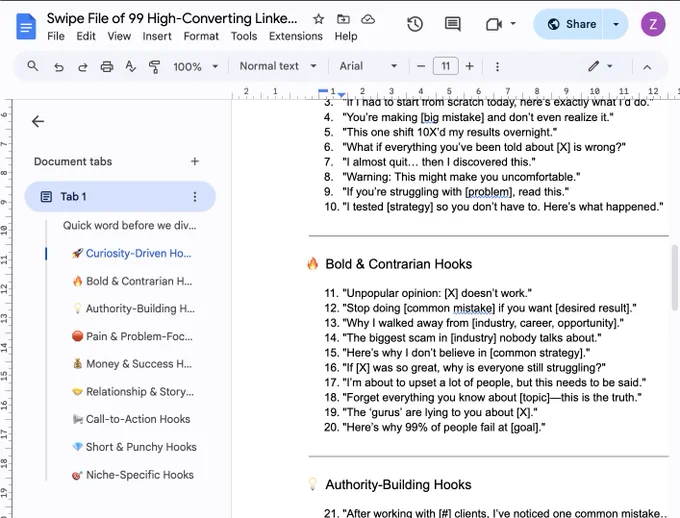Start a video call
The image size is (680, 518).
coord(494,24)
